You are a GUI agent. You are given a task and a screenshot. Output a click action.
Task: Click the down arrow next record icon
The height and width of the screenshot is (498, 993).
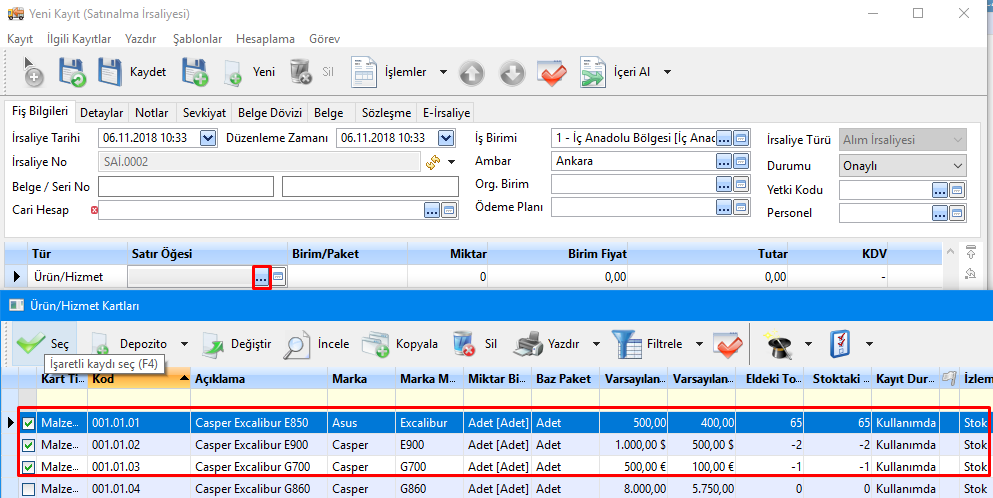pyautogui.click(x=511, y=72)
